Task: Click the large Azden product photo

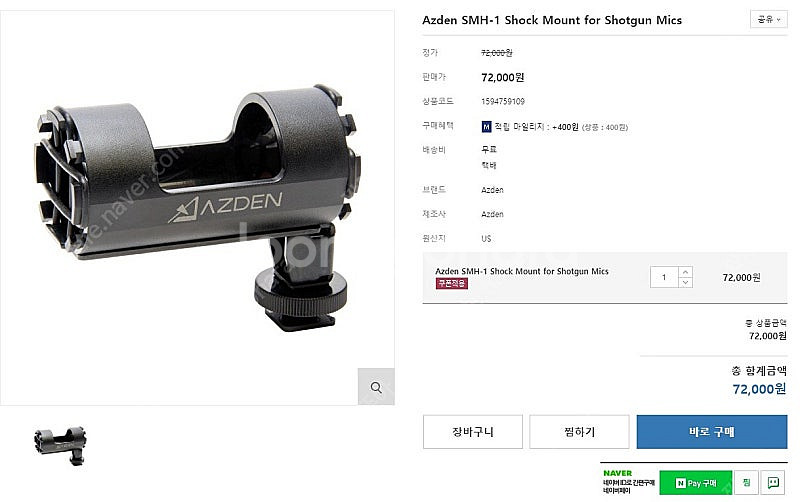Action: coord(197,208)
